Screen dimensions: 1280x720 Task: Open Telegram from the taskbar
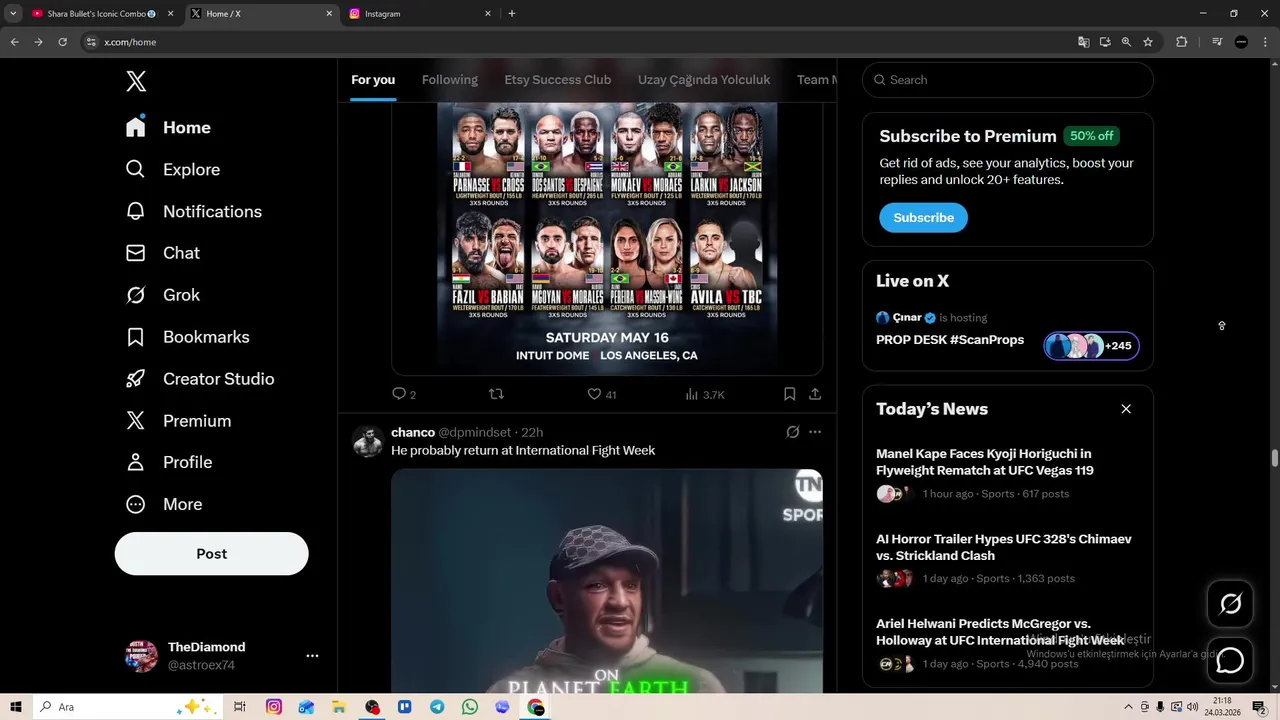tap(437, 707)
